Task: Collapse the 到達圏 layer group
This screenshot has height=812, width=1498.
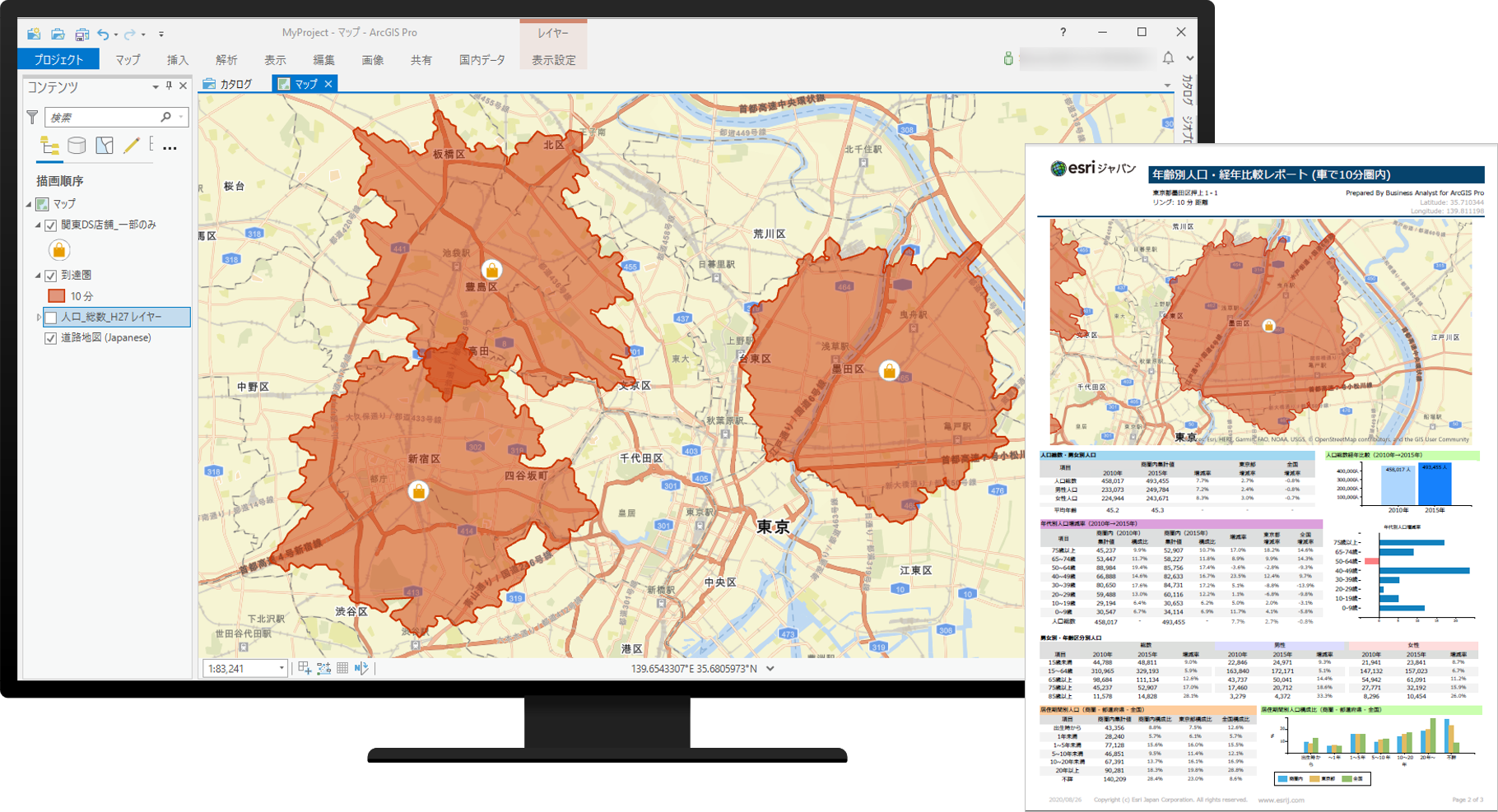Action: point(38,275)
